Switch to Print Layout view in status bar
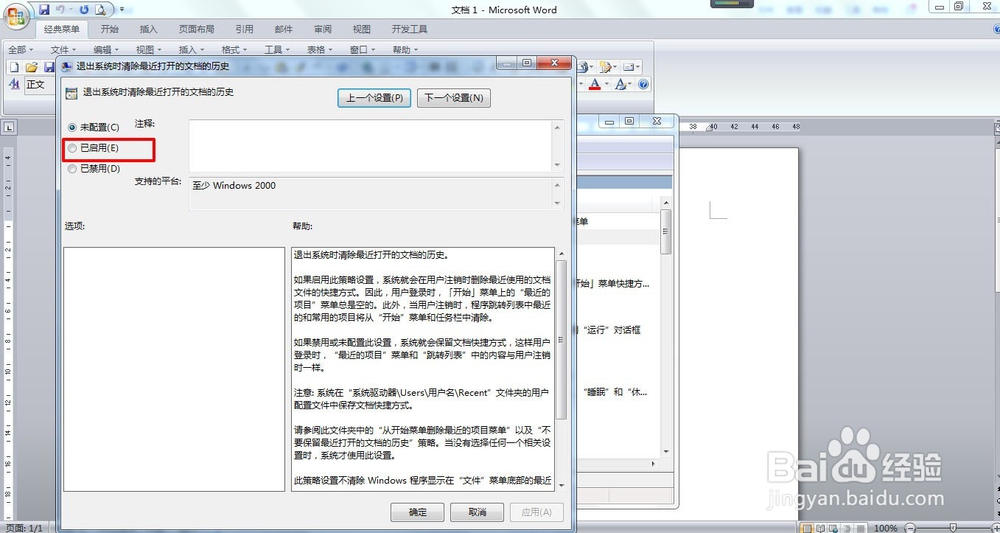Image resolution: width=1000 pixels, height=533 pixels. 807,528
